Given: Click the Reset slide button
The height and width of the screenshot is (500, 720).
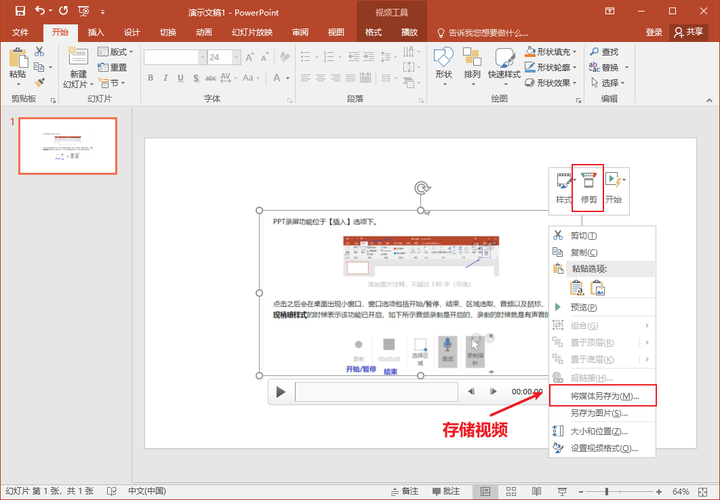Looking at the screenshot, I should [x=112, y=67].
